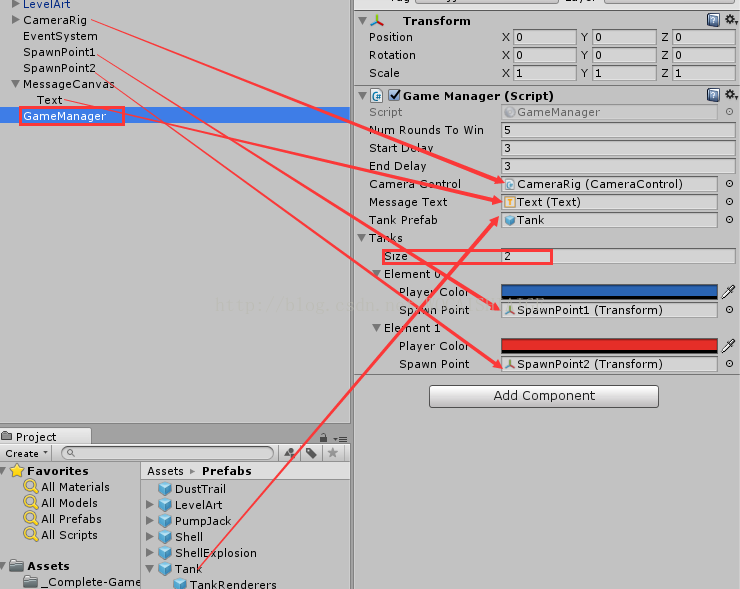Screen dimensions: 740x589
Task: Collapse Element 0 of Tanks
Action: tap(377, 274)
